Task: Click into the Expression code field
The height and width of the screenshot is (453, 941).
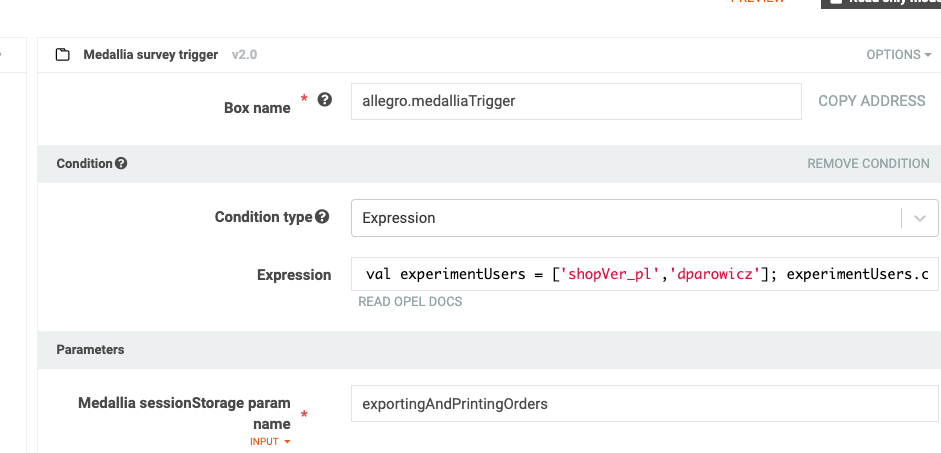Action: point(645,274)
